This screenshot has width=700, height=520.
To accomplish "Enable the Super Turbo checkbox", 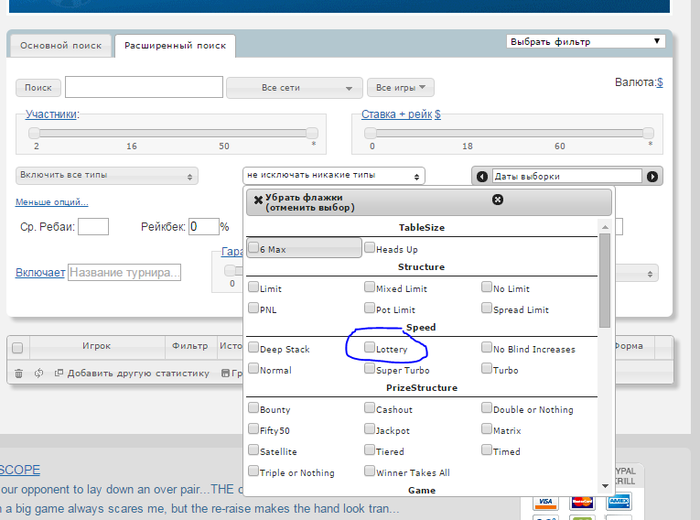I will pyautogui.click(x=369, y=368).
